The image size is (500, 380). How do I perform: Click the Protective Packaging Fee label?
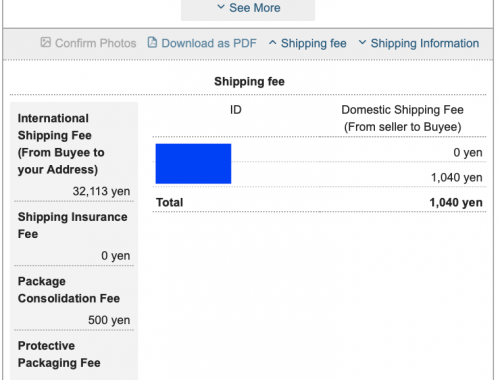coord(59,354)
